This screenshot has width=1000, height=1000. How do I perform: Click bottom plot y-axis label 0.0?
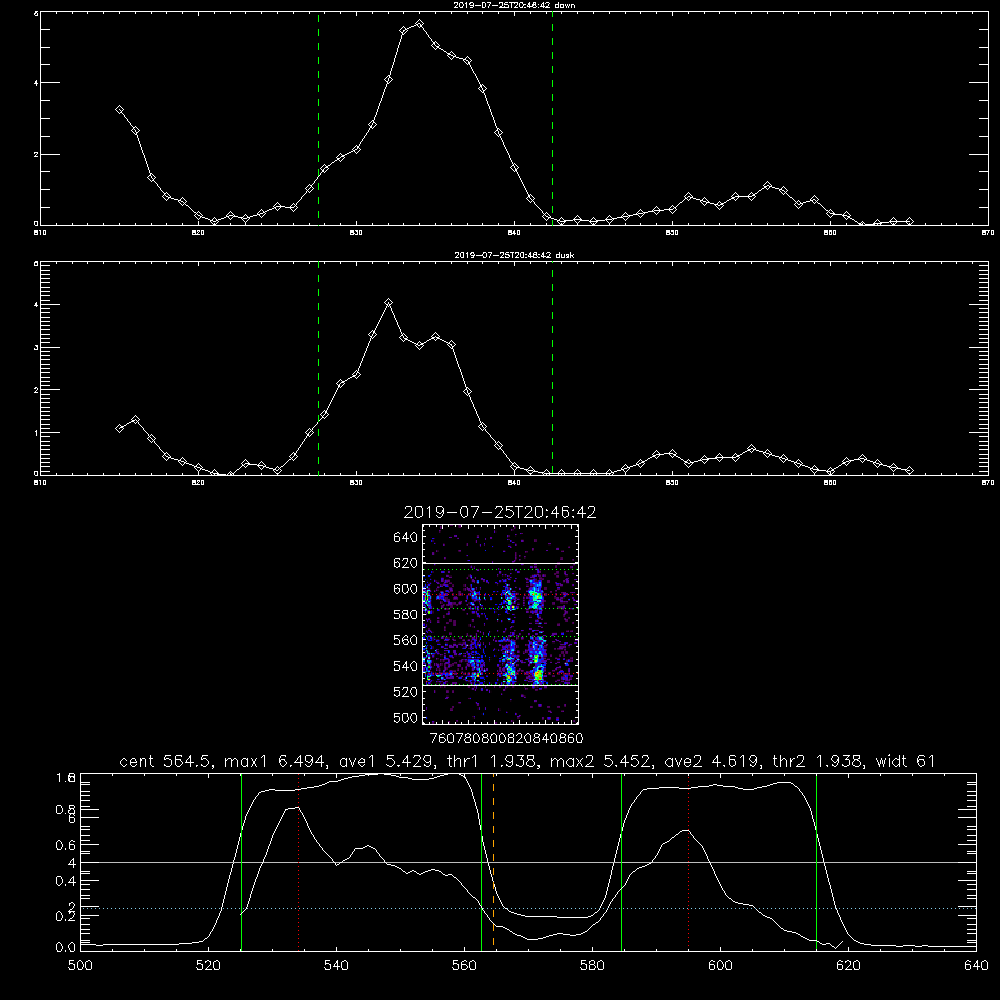(66, 948)
